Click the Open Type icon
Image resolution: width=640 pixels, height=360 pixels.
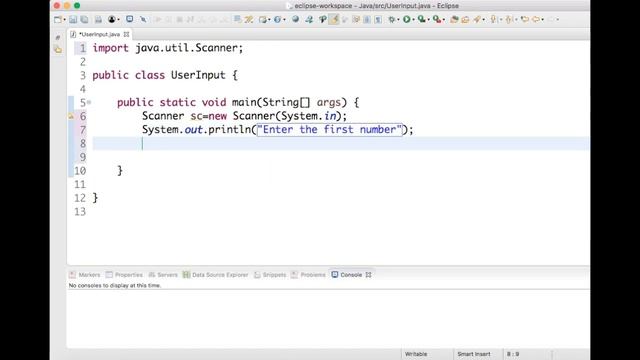pyautogui.click(x=454, y=19)
